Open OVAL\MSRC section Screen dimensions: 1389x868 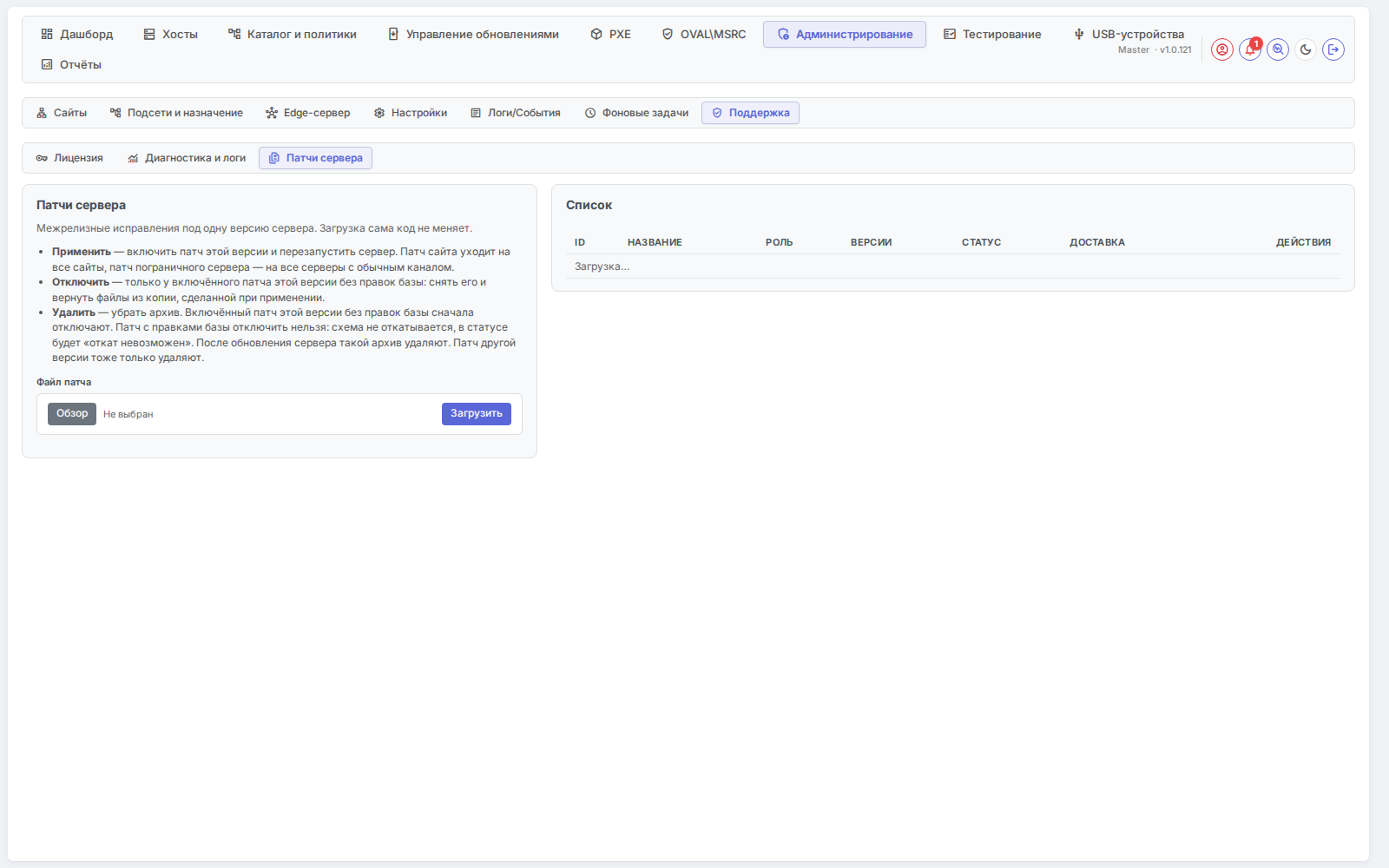[704, 34]
